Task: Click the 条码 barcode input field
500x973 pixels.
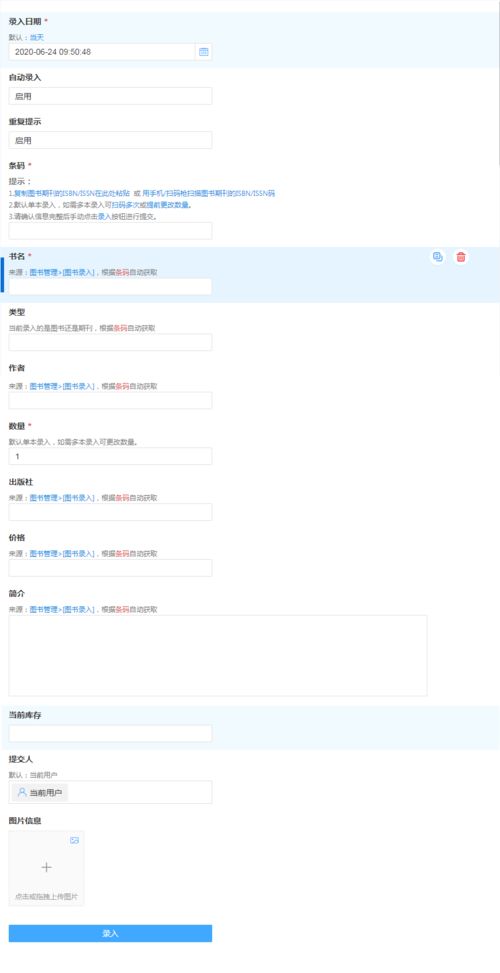Action: coord(110,231)
